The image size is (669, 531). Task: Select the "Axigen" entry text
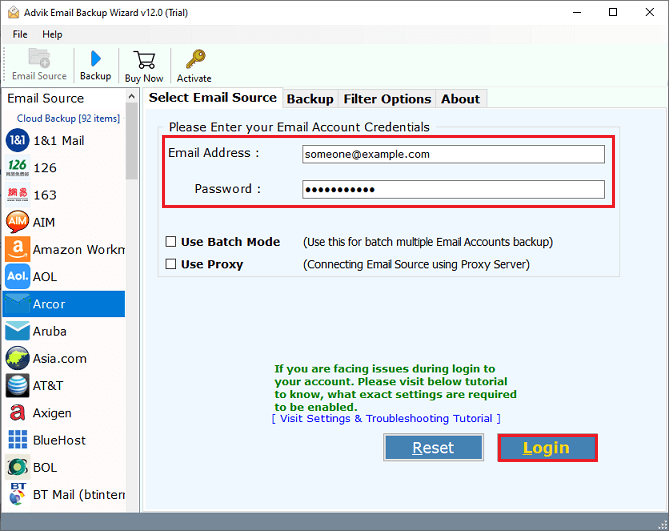pyautogui.click(x=52, y=413)
